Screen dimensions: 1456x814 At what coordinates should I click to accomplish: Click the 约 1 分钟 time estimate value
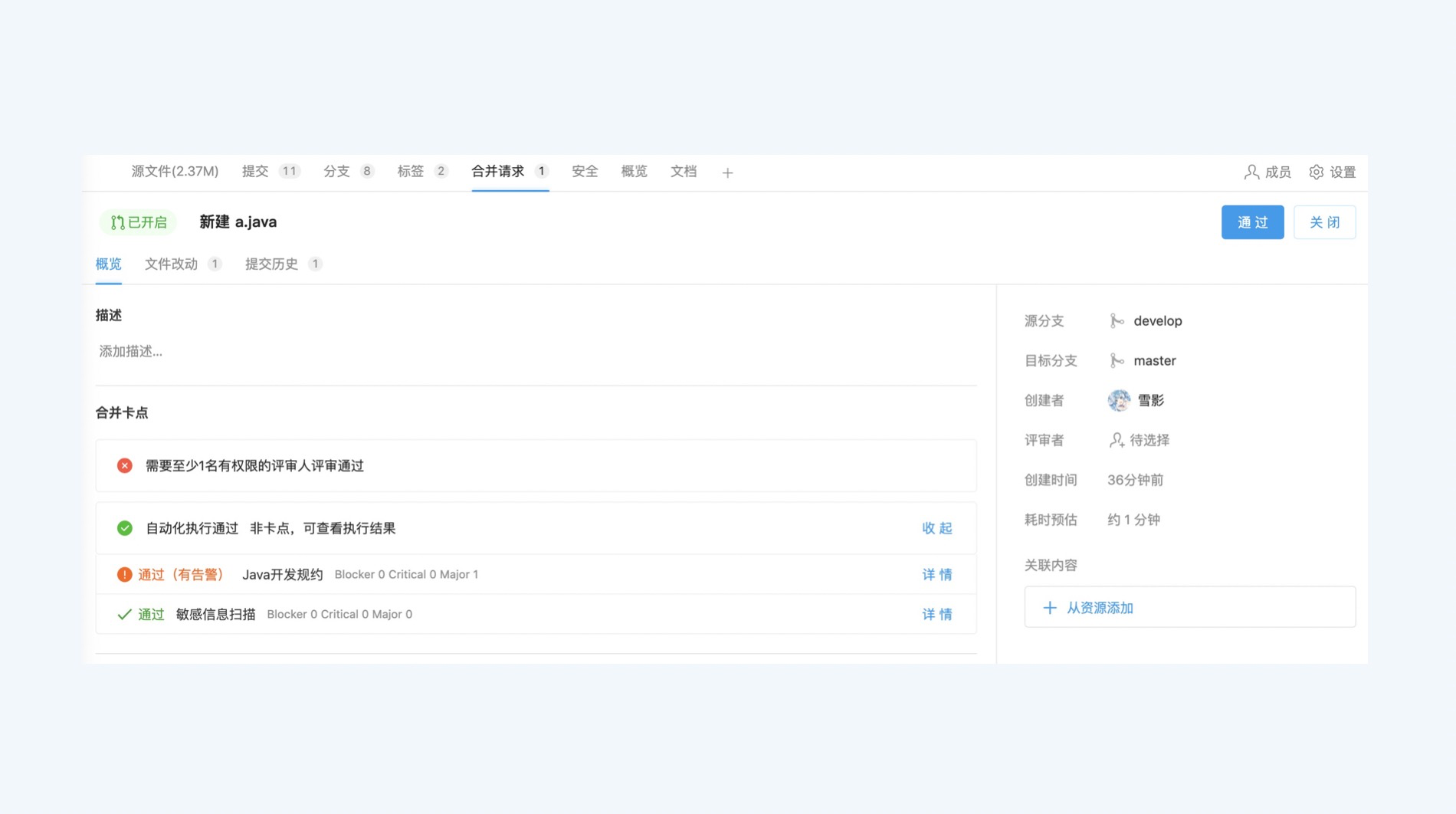tap(1133, 520)
